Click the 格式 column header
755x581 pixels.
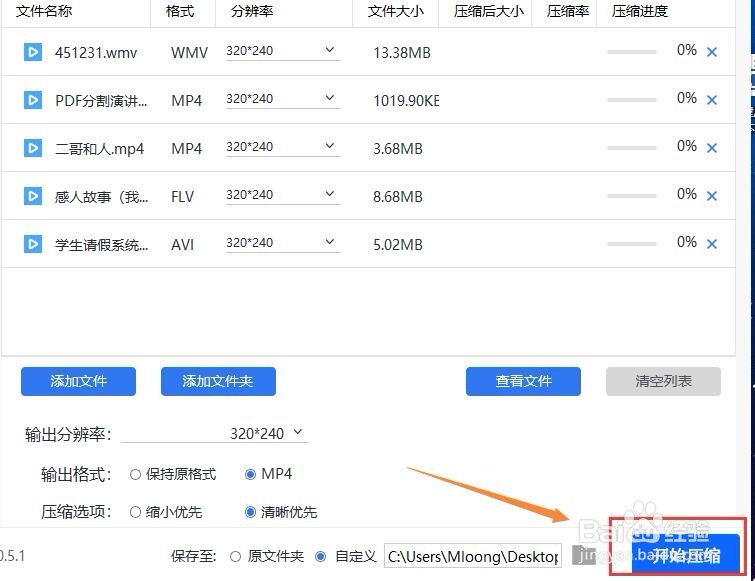pos(180,11)
